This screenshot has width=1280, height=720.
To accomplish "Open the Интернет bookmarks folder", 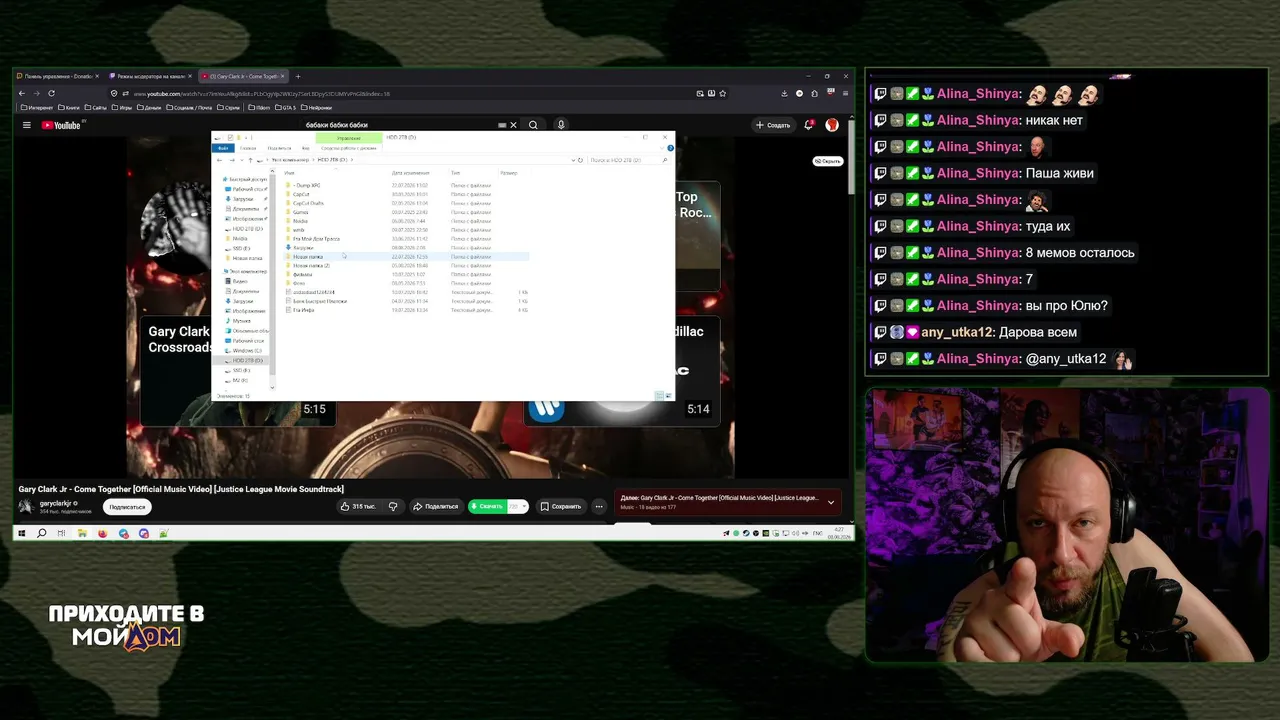I will pyautogui.click(x=37, y=107).
